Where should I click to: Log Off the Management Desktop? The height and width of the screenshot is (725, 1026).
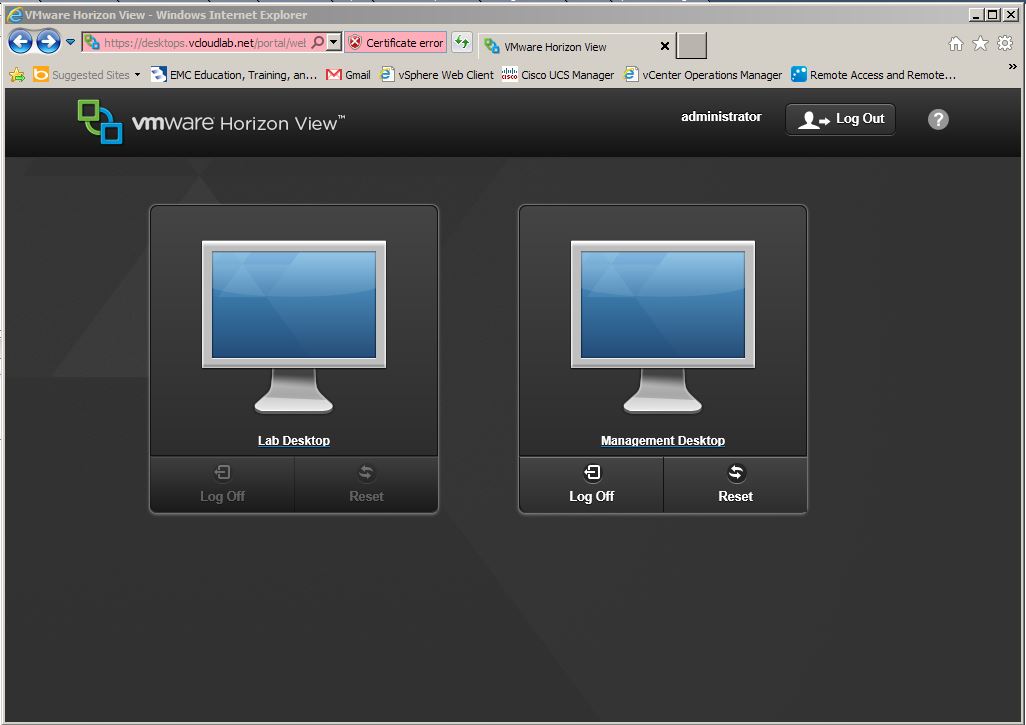pyautogui.click(x=592, y=485)
